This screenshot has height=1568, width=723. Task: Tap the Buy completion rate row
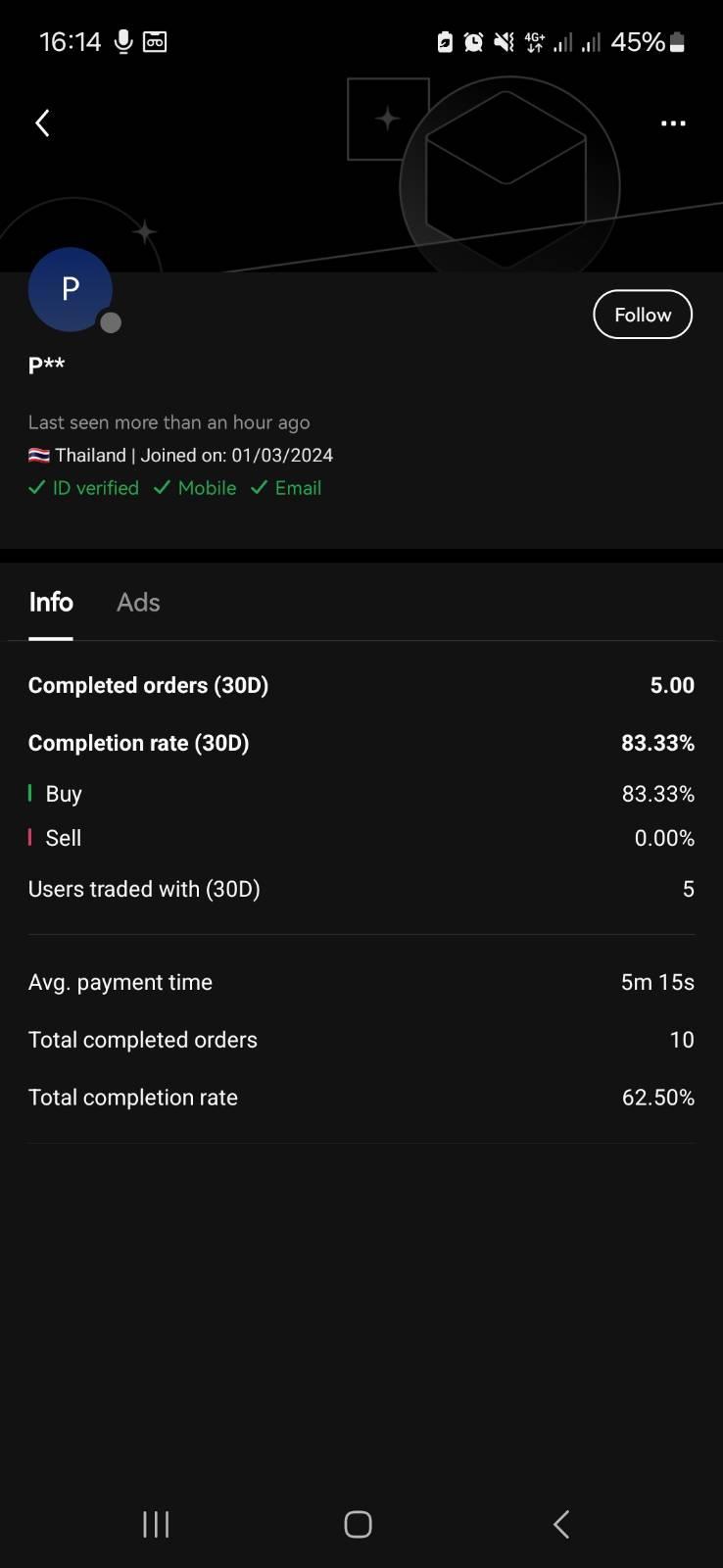click(x=361, y=794)
